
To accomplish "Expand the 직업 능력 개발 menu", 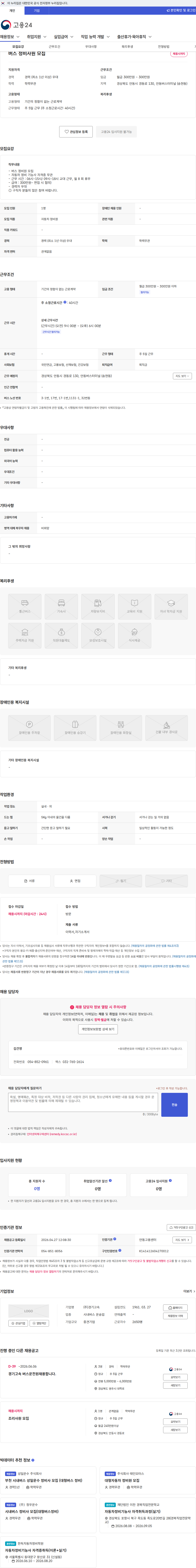I will tap(95, 37).
